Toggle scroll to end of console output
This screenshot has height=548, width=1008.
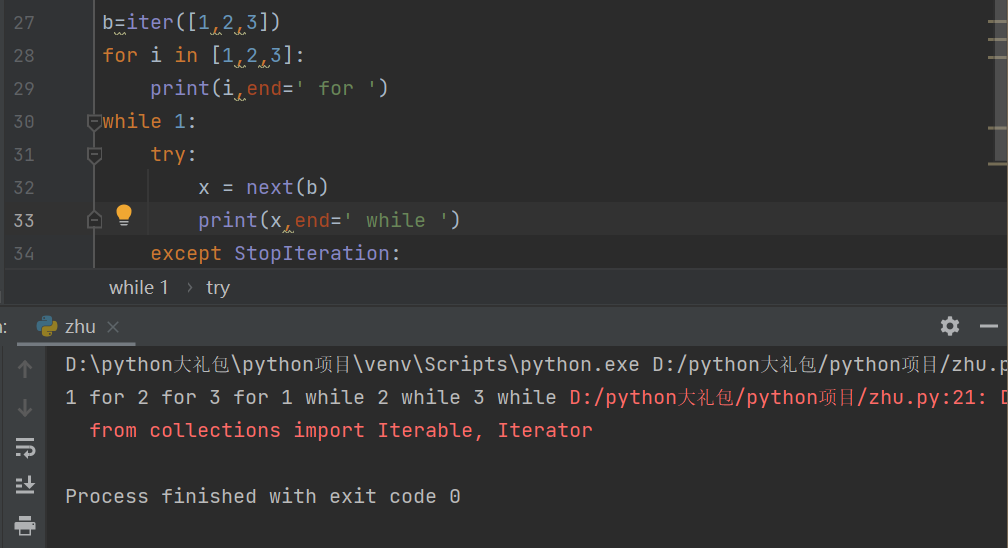point(26,485)
